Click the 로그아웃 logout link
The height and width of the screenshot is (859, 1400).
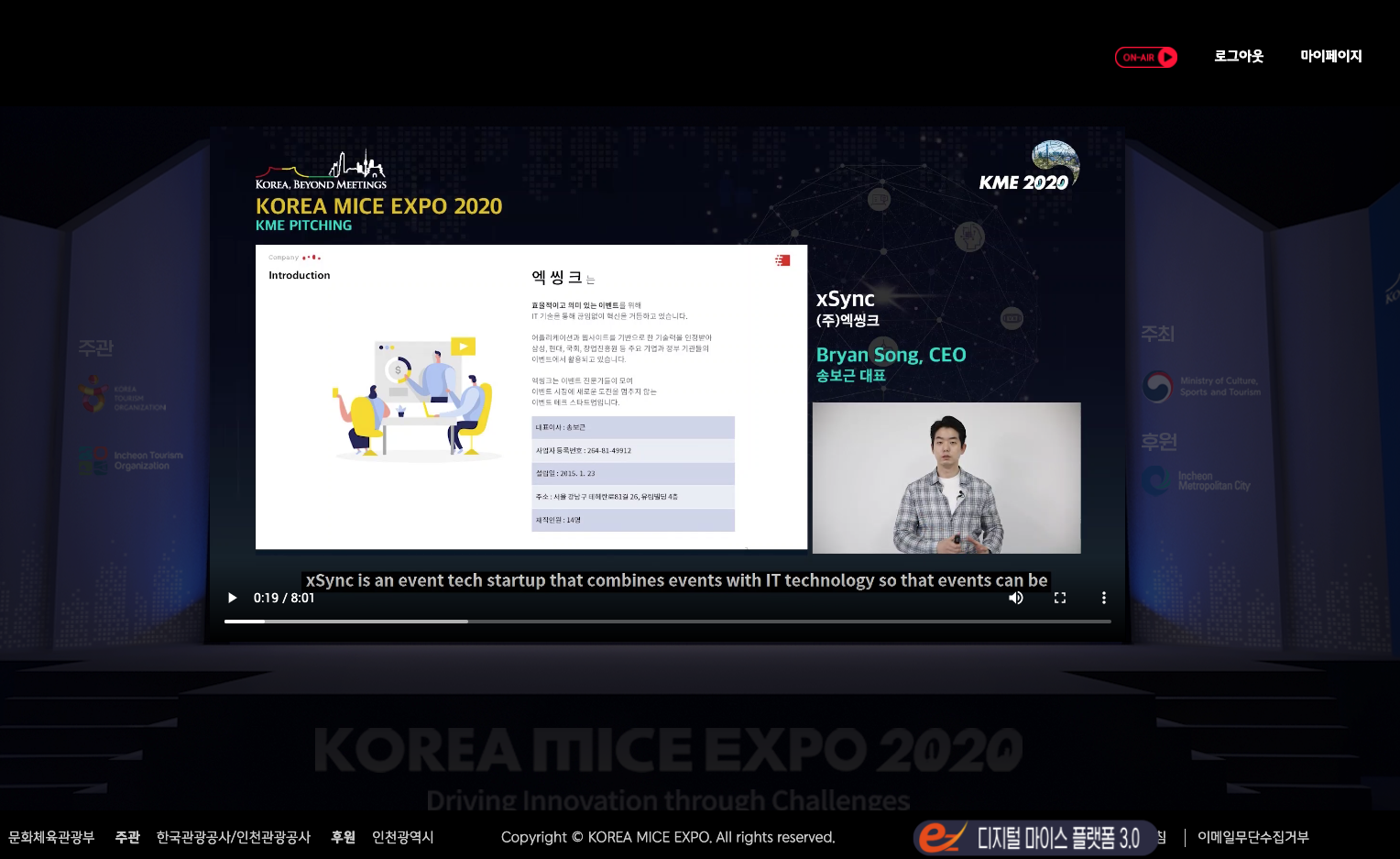(x=1239, y=56)
